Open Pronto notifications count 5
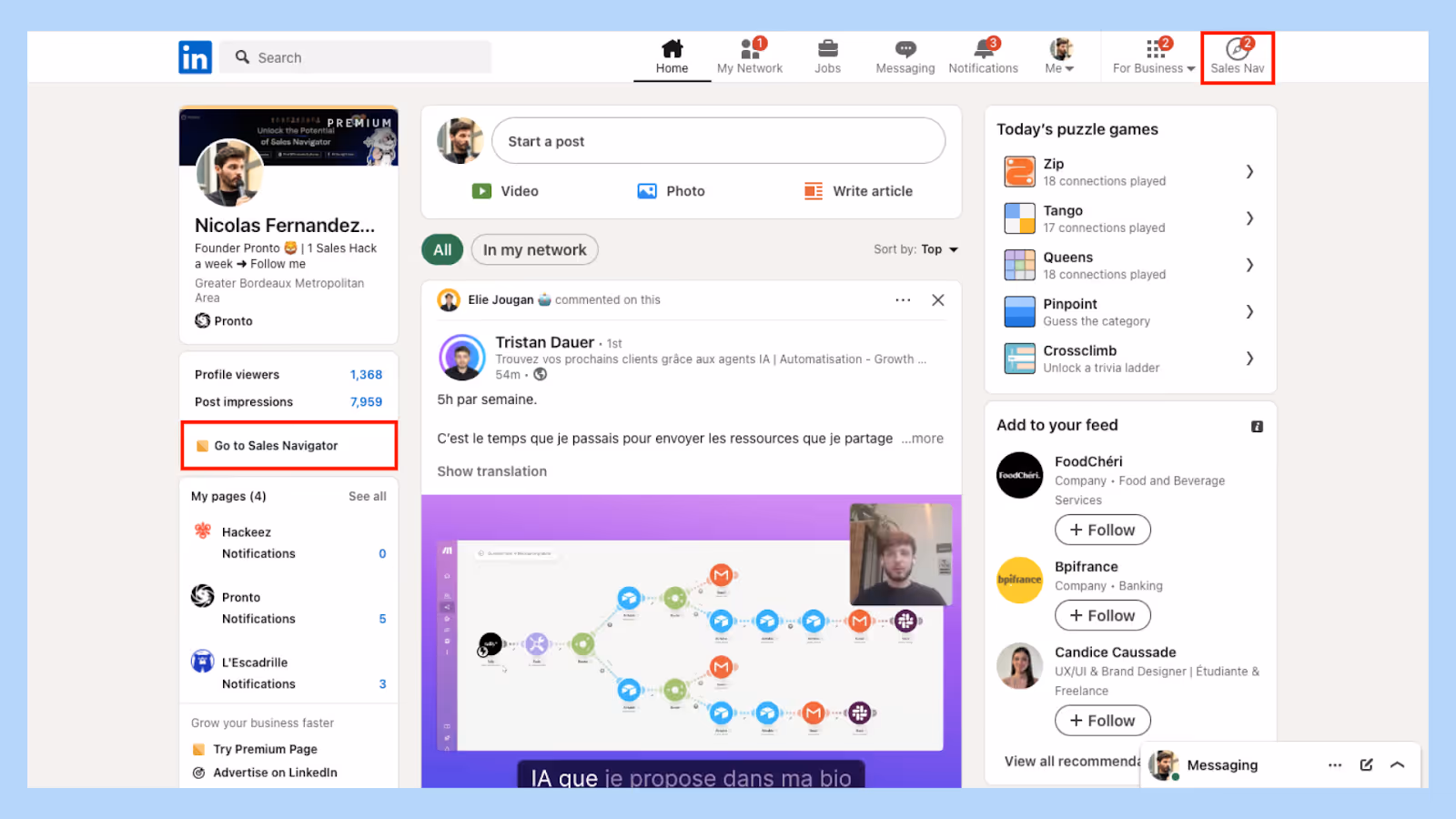 (x=382, y=619)
